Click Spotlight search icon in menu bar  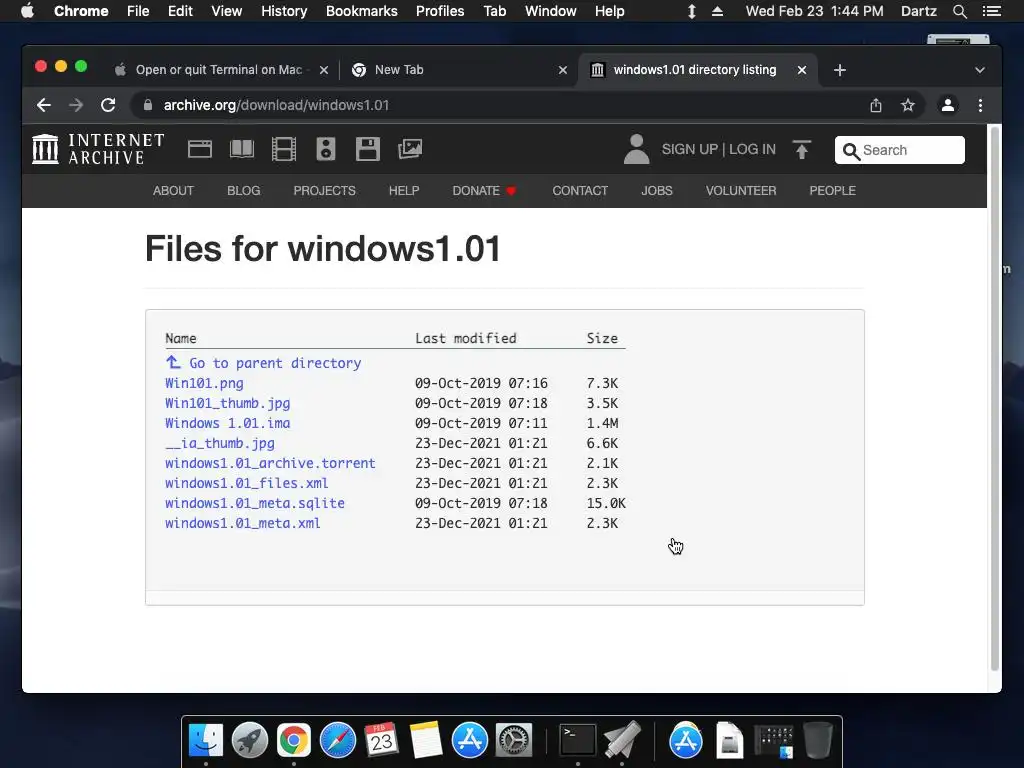(x=959, y=11)
